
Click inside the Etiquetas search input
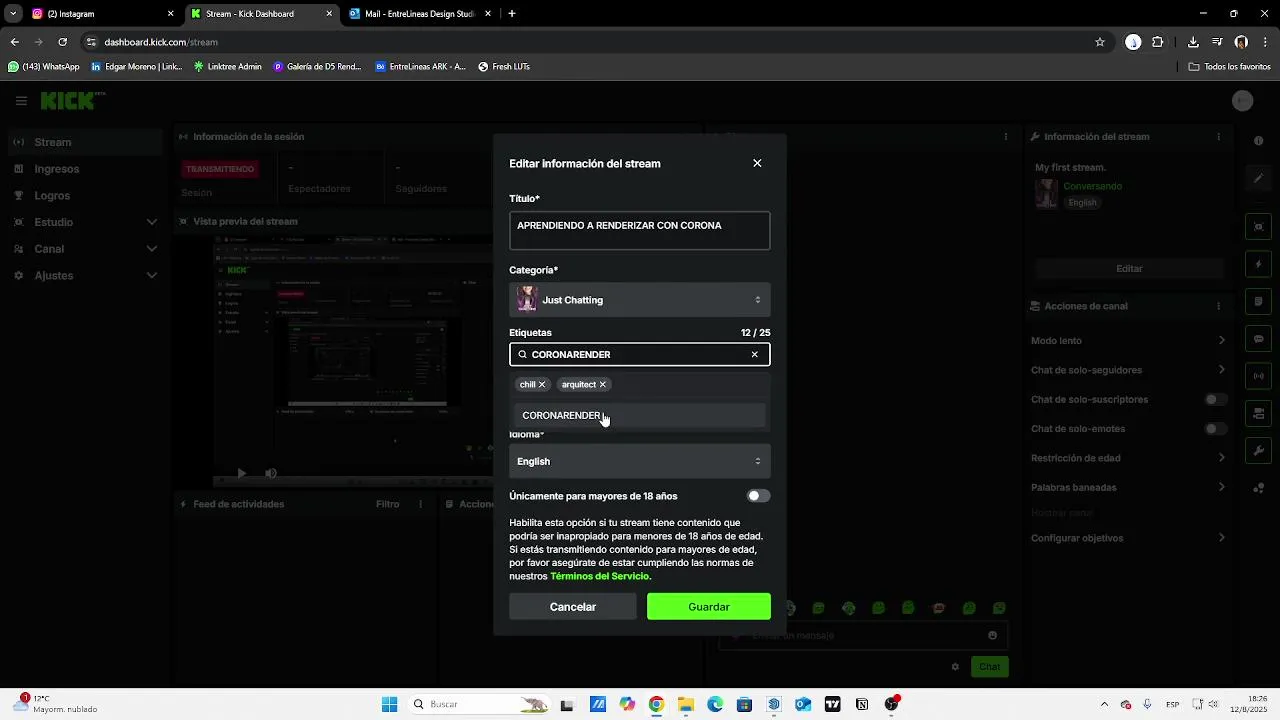638,354
